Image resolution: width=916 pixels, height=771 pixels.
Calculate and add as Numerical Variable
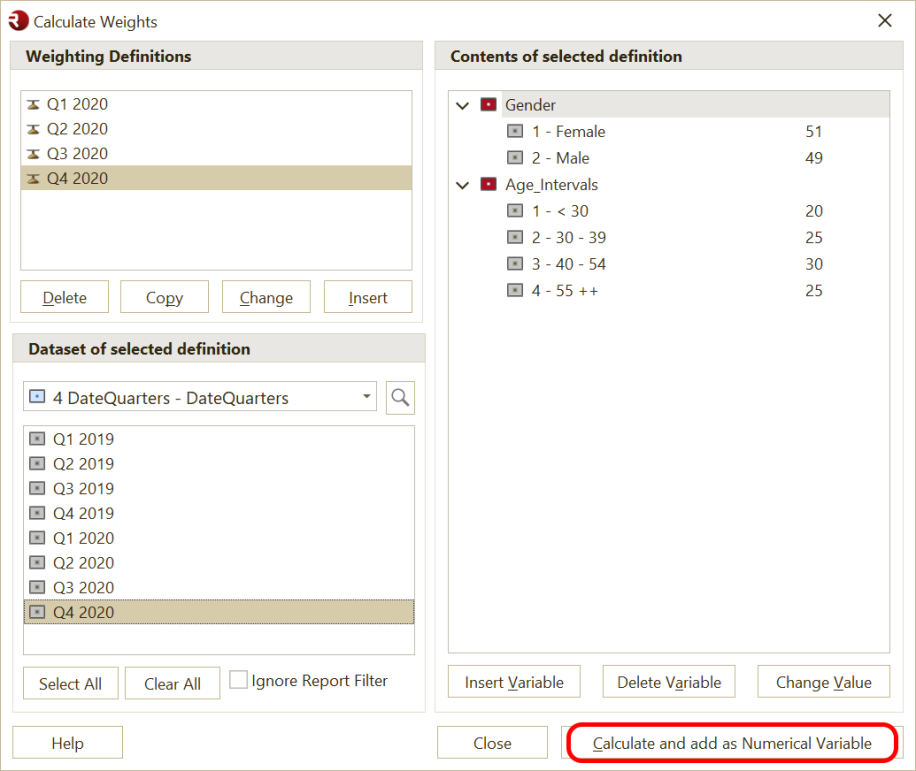(733, 742)
